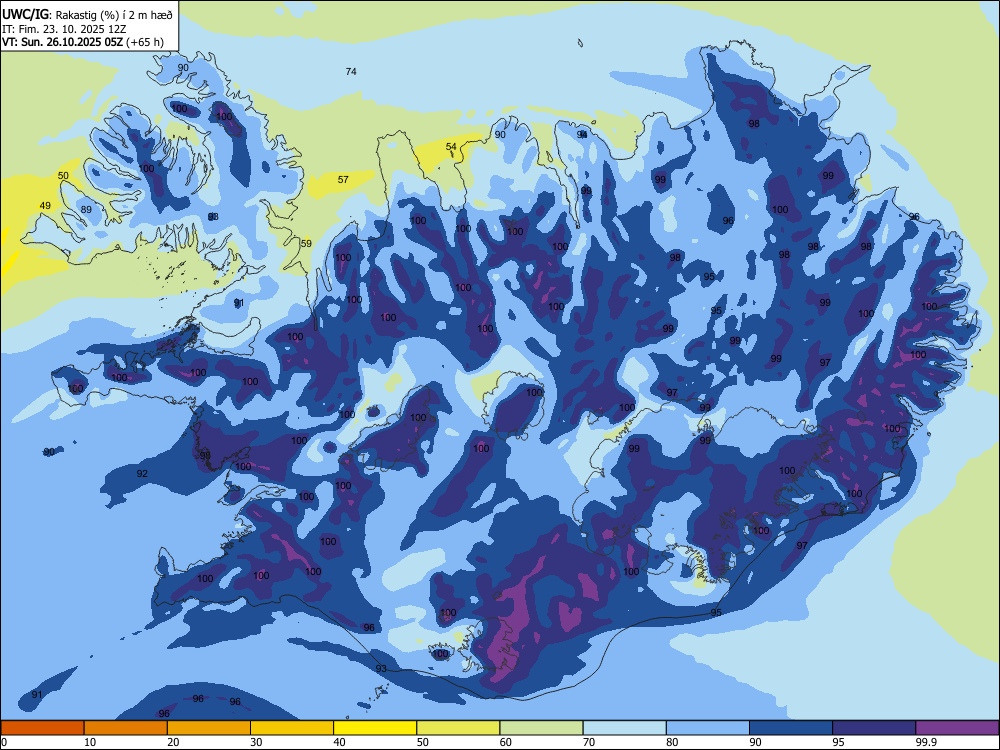Click the map value '59' near the Westfjords coast

(x=306, y=244)
